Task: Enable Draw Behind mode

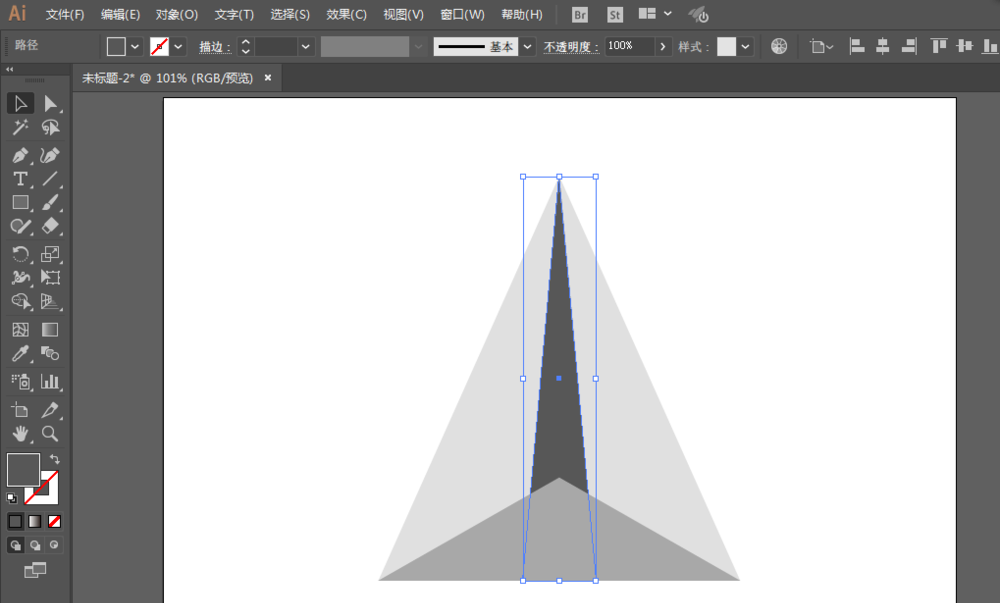Action: [x=35, y=545]
